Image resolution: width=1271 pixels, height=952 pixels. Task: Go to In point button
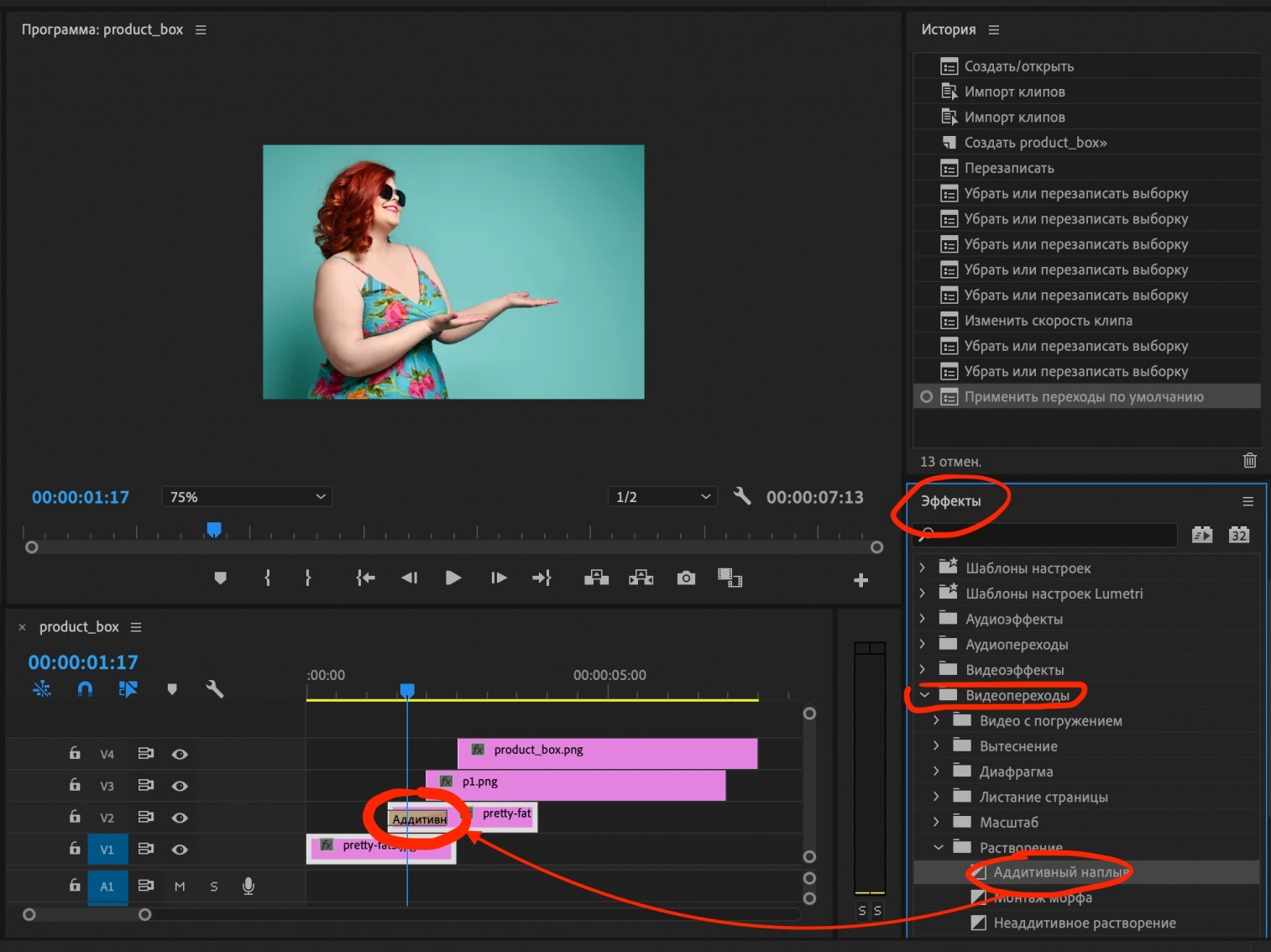pos(365,578)
